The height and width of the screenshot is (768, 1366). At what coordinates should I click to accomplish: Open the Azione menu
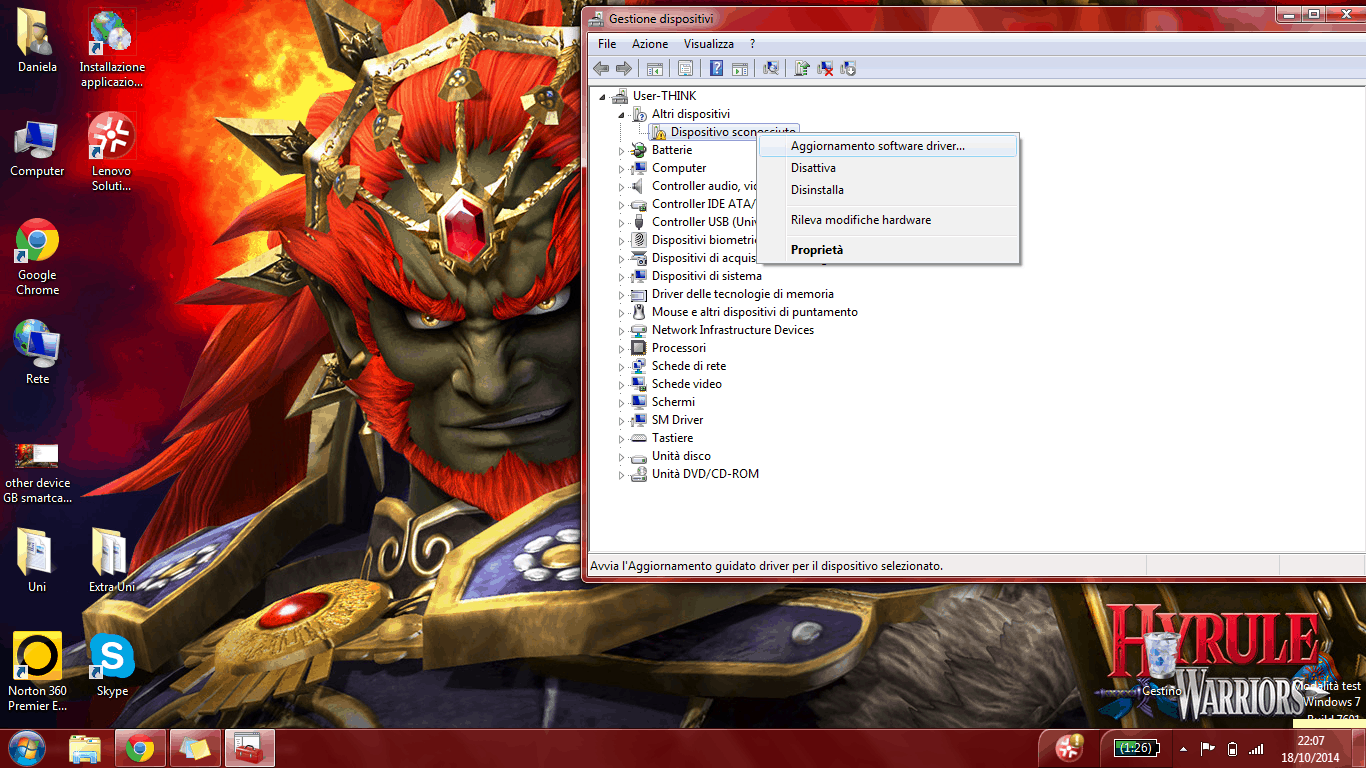tap(650, 44)
